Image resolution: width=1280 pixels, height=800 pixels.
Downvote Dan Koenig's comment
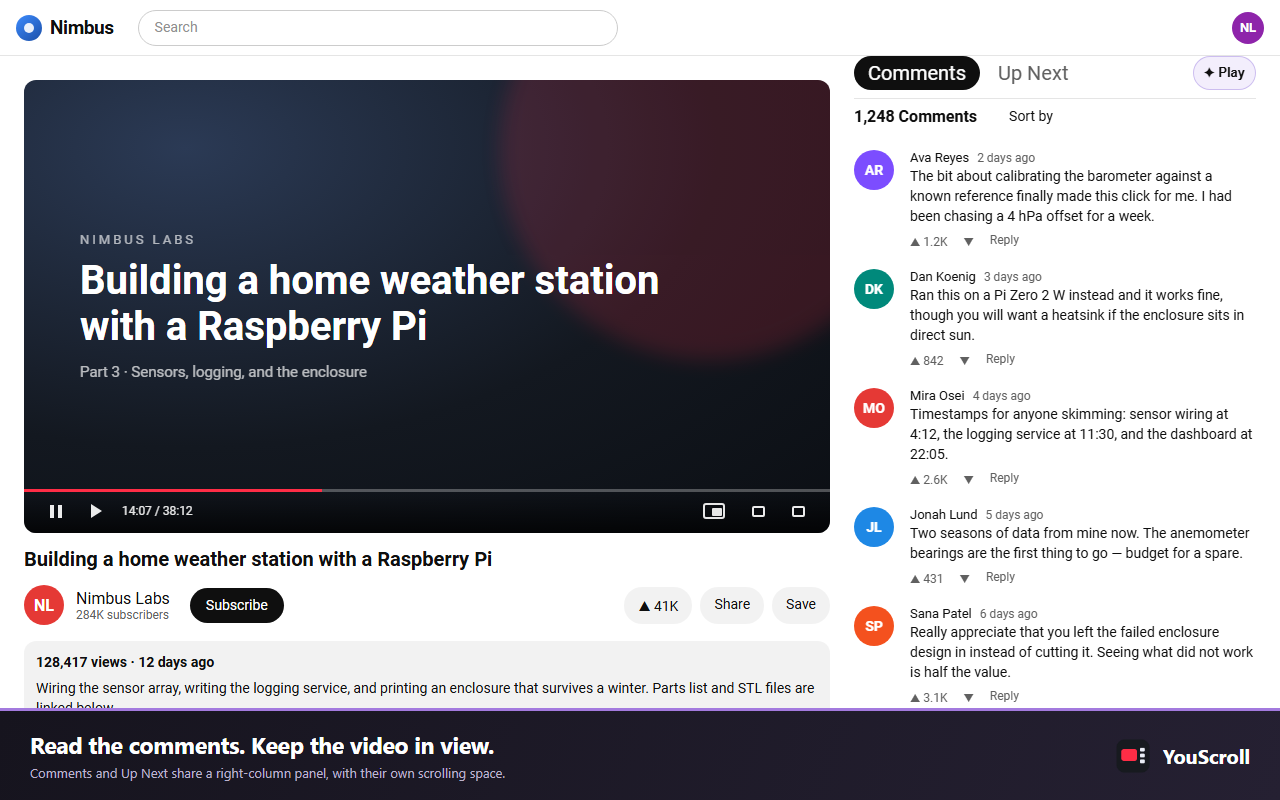964,361
